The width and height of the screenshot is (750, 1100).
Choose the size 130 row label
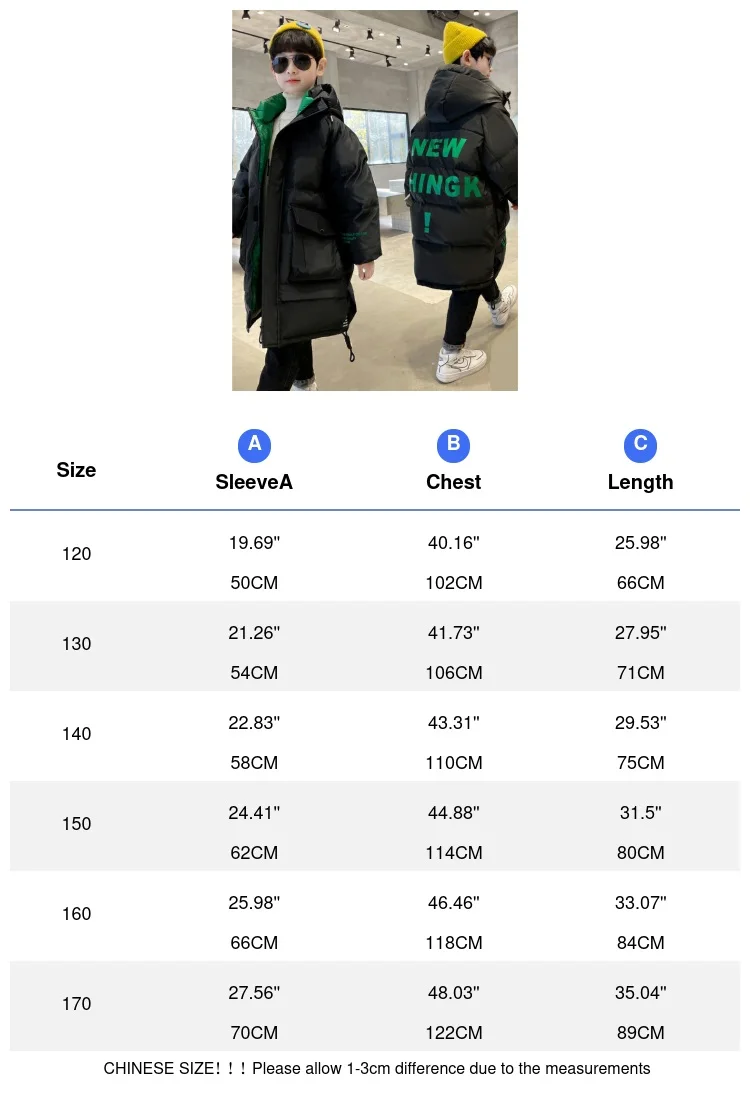point(76,644)
